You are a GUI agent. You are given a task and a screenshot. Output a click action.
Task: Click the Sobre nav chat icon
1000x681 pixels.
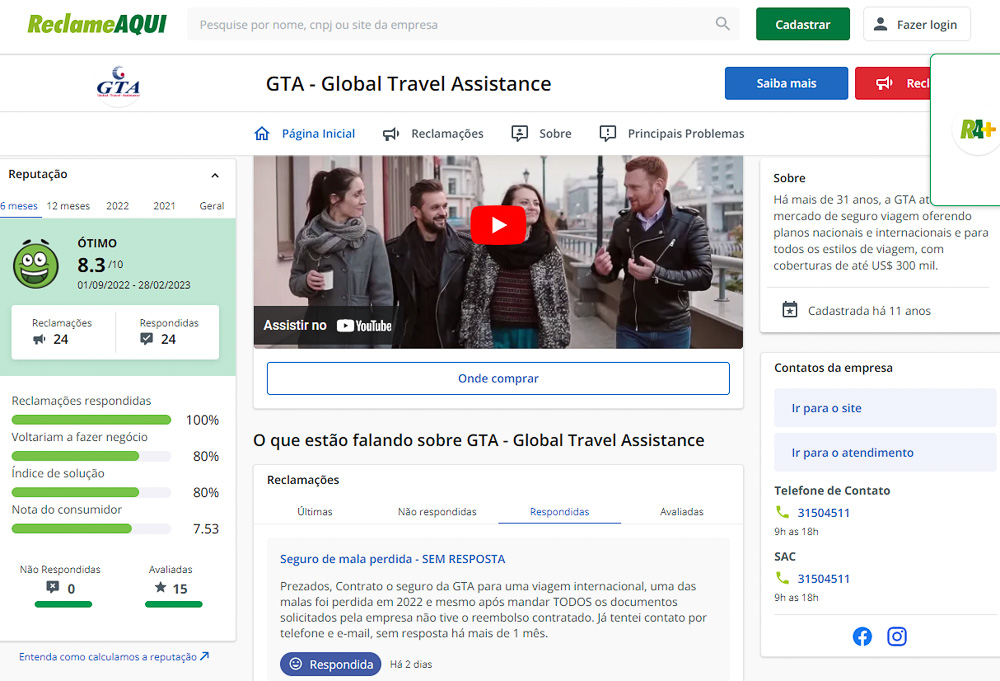pyautogui.click(x=520, y=133)
